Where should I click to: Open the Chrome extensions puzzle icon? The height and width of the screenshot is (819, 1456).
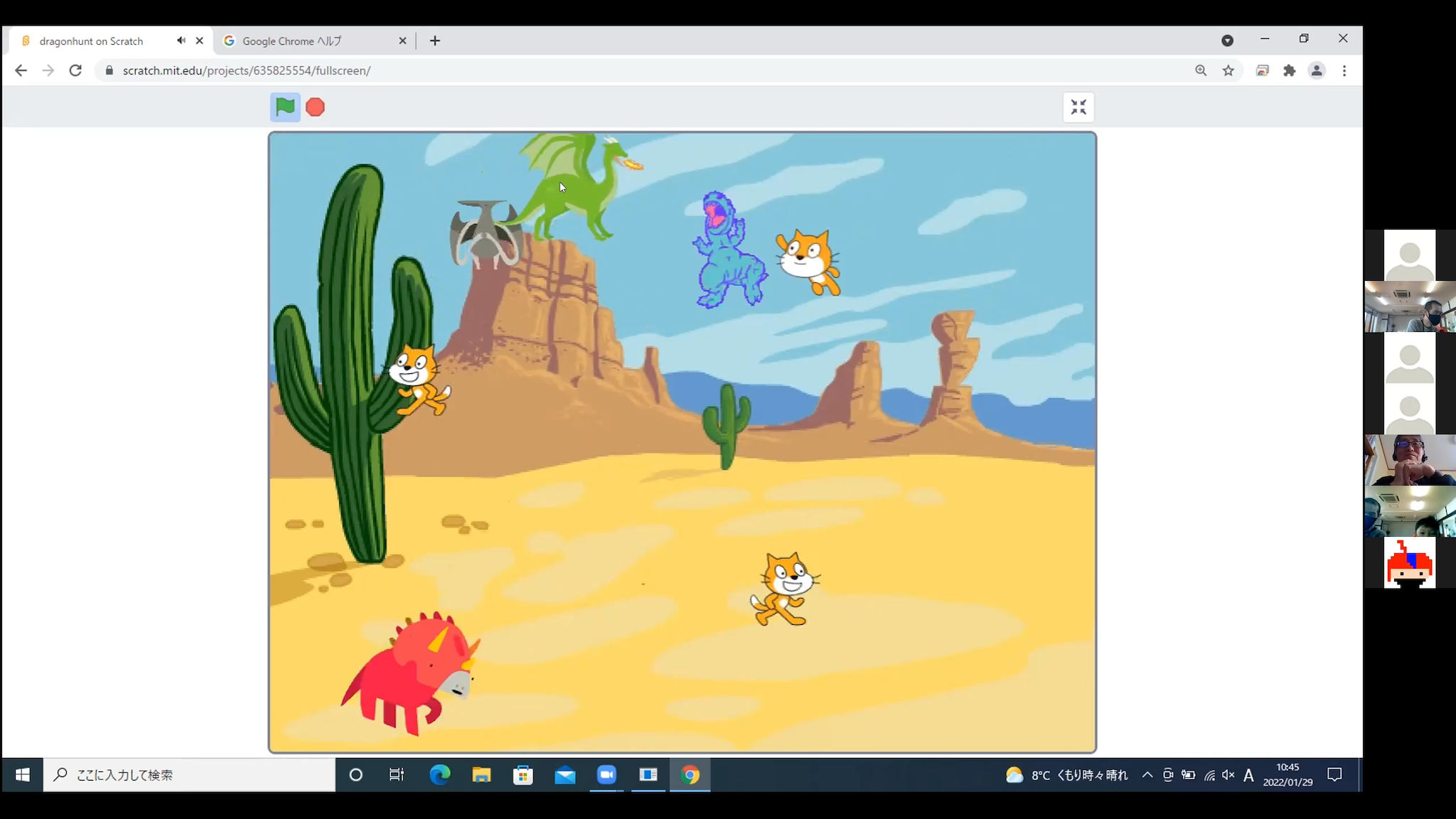pyautogui.click(x=1290, y=70)
